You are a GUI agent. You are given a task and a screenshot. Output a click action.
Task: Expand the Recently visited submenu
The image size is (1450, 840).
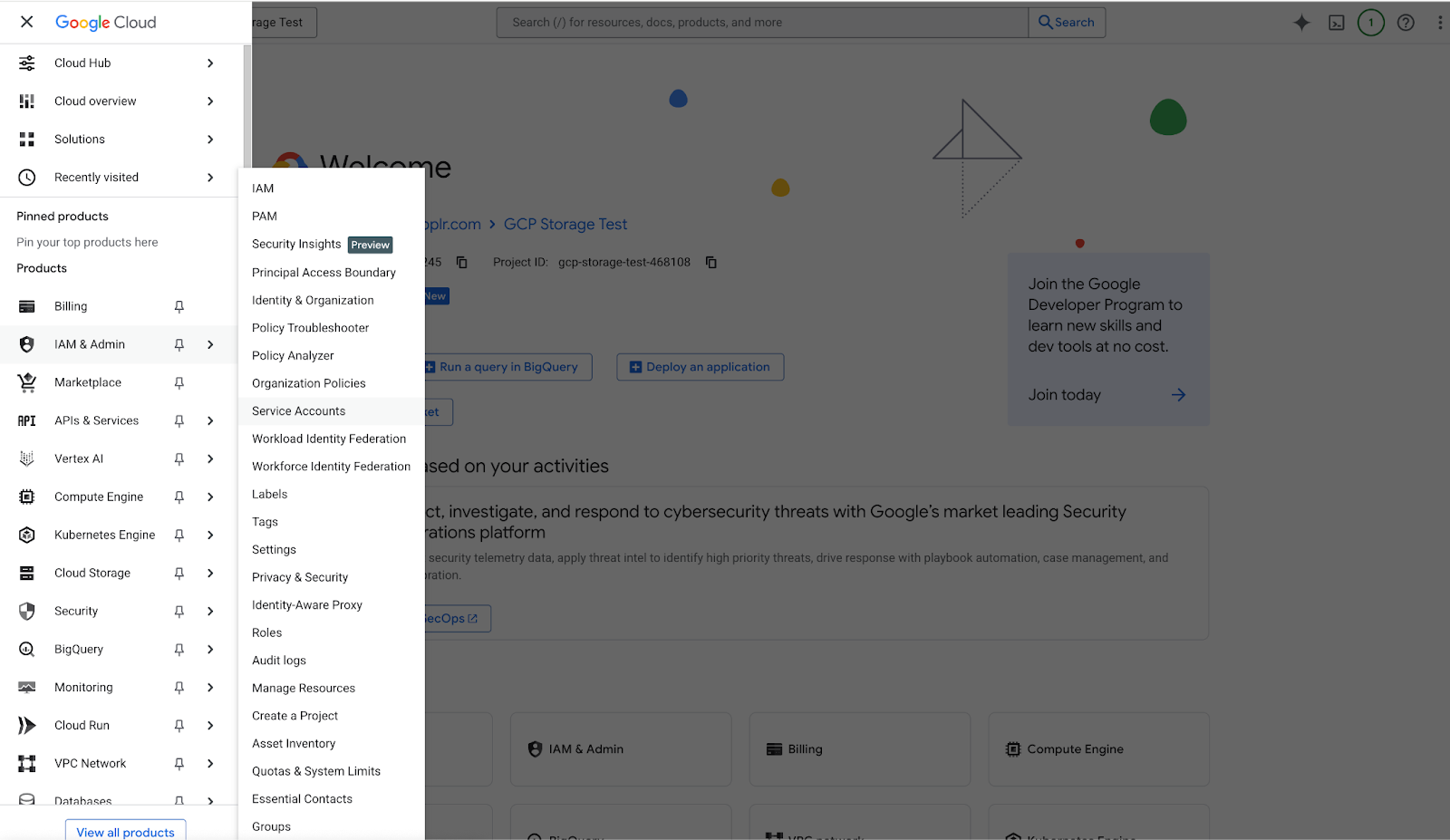[210, 178]
